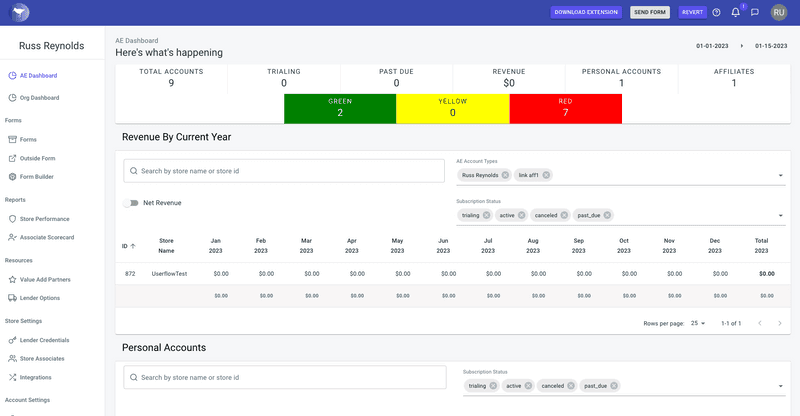The height and width of the screenshot is (416, 800).
Task: Expand the AE Account Types dropdown
Action: point(780,176)
